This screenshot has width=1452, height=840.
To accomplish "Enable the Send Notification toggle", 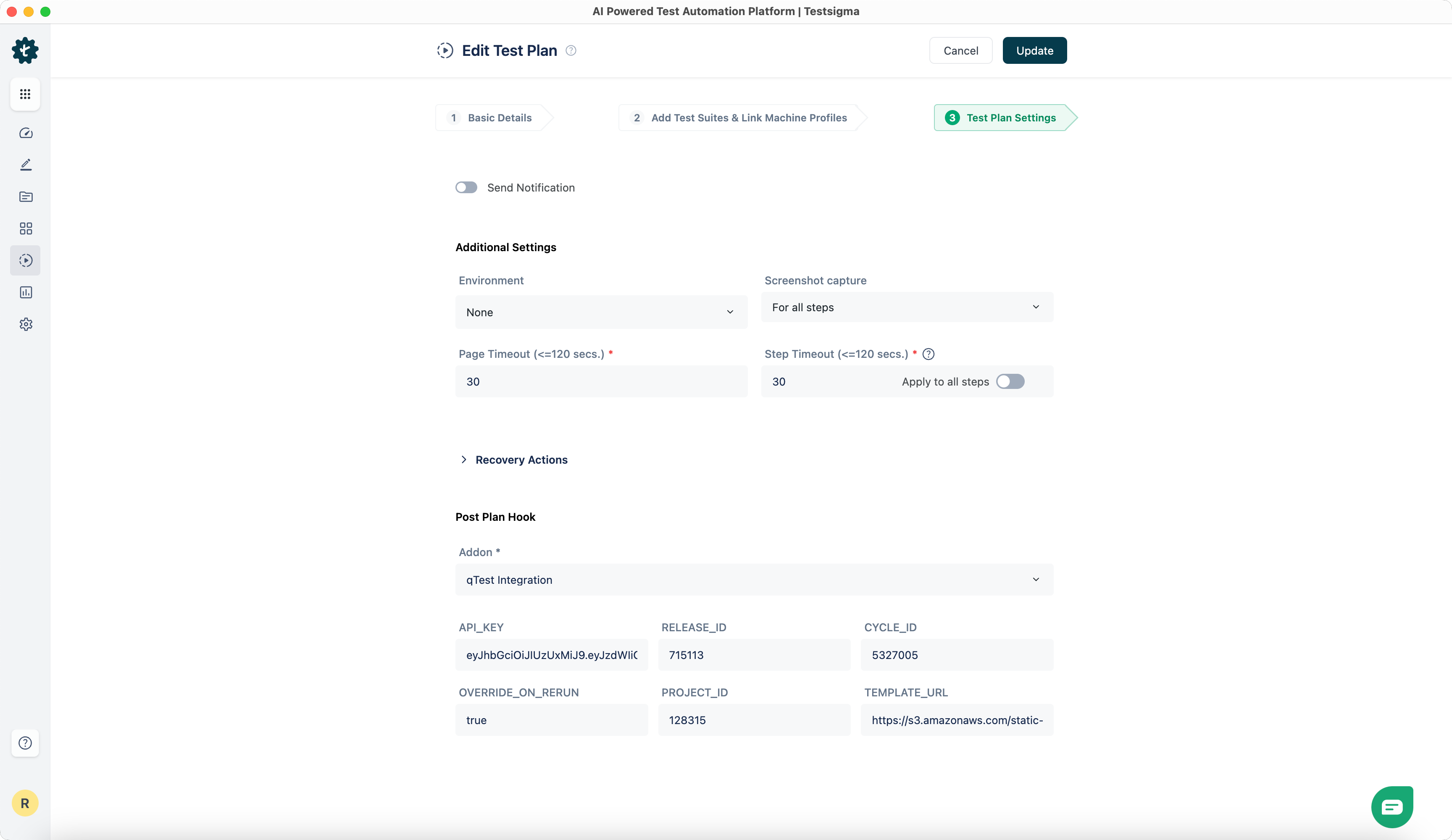I will [466, 188].
